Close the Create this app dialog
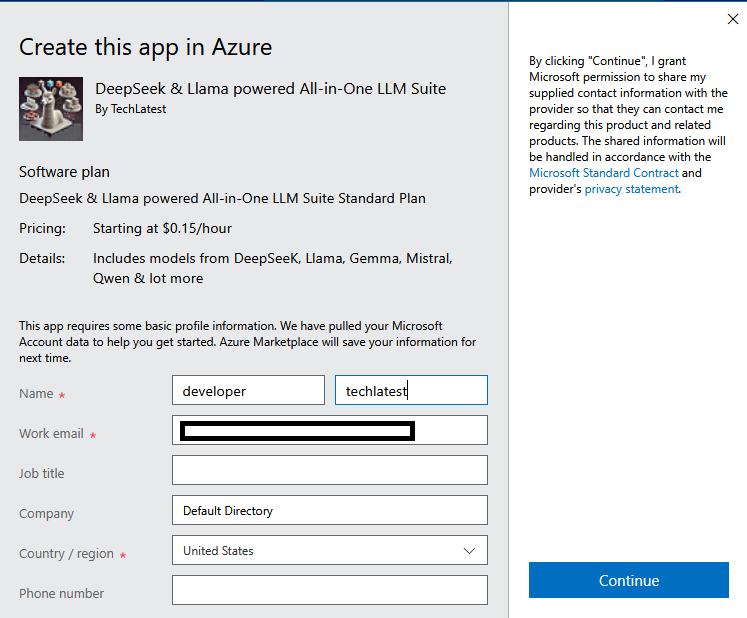747x618 pixels. [733, 19]
